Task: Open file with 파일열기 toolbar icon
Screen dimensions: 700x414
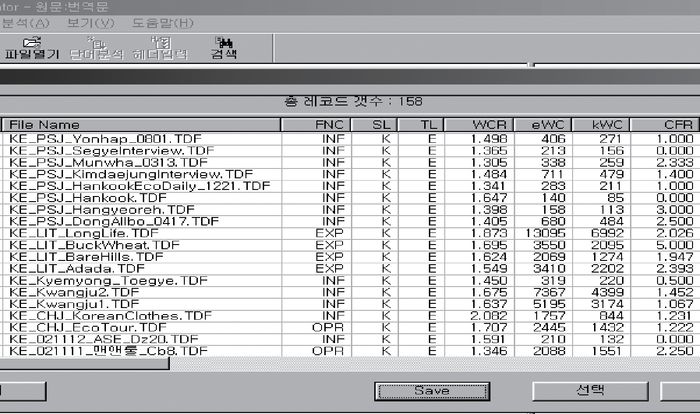Action: pos(32,48)
